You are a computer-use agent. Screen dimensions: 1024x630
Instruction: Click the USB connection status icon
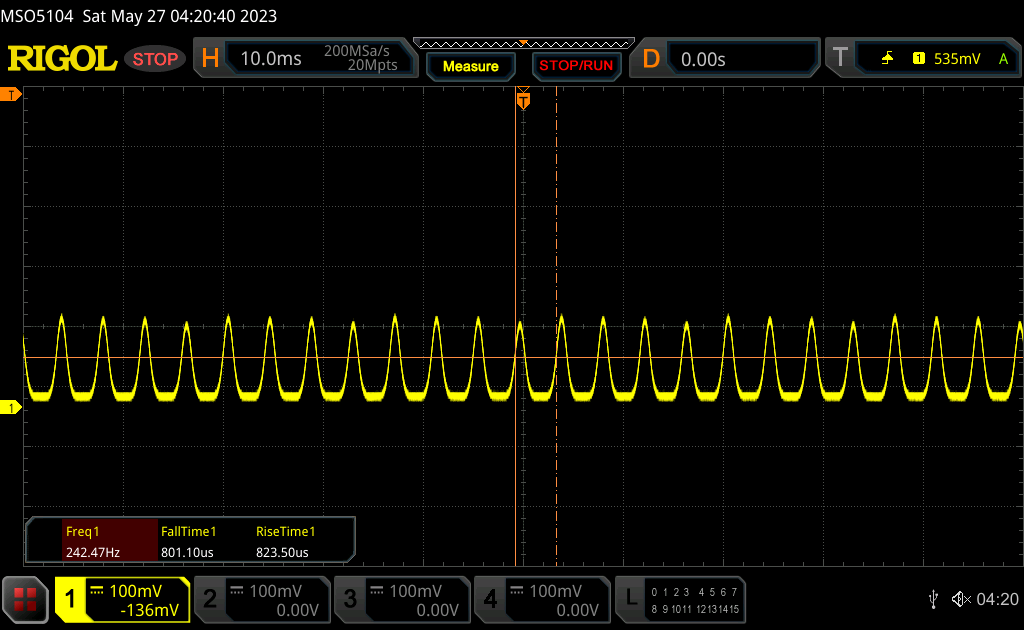(x=933, y=599)
